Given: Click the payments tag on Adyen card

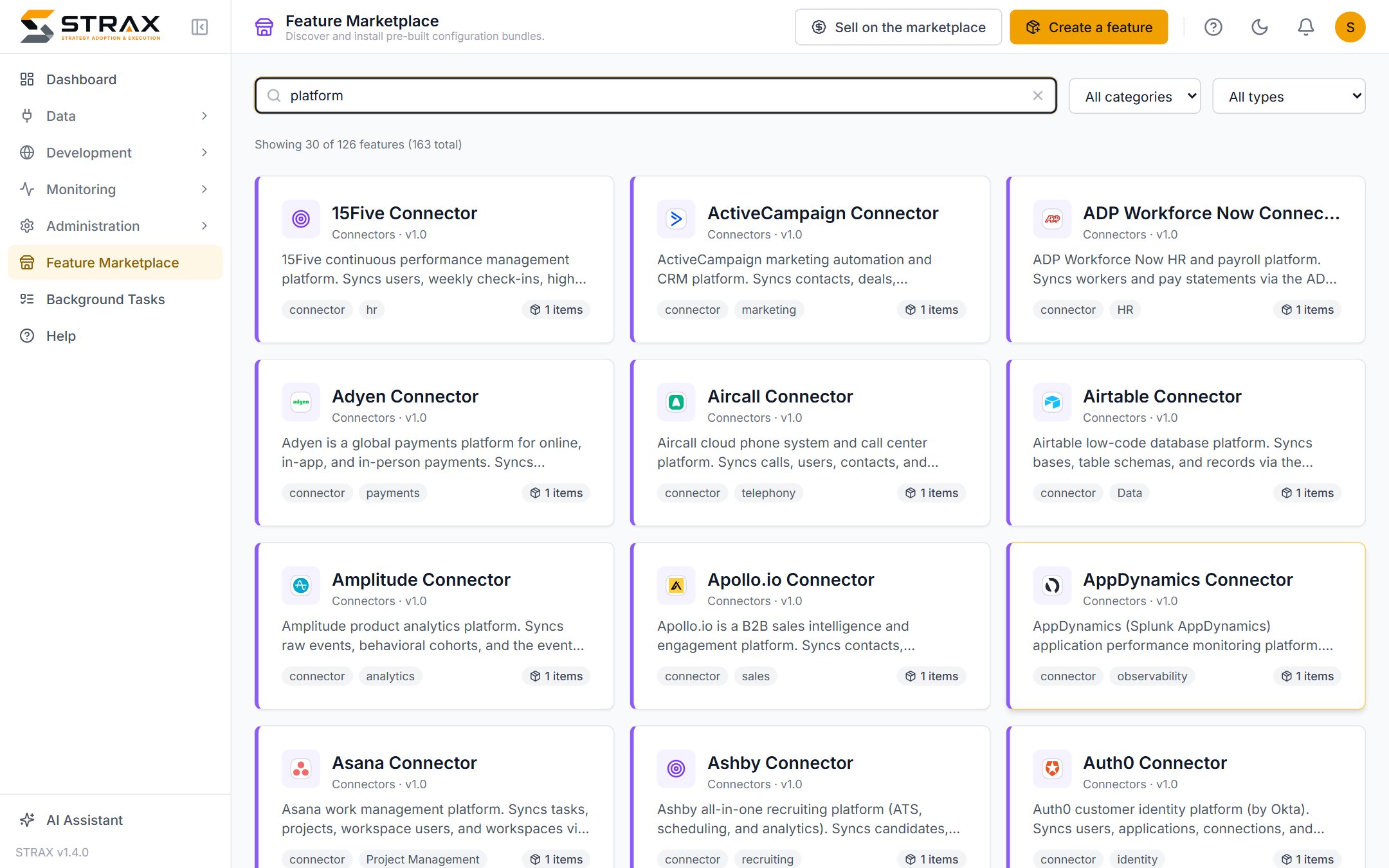Looking at the screenshot, I should click(x=393, y=493).
